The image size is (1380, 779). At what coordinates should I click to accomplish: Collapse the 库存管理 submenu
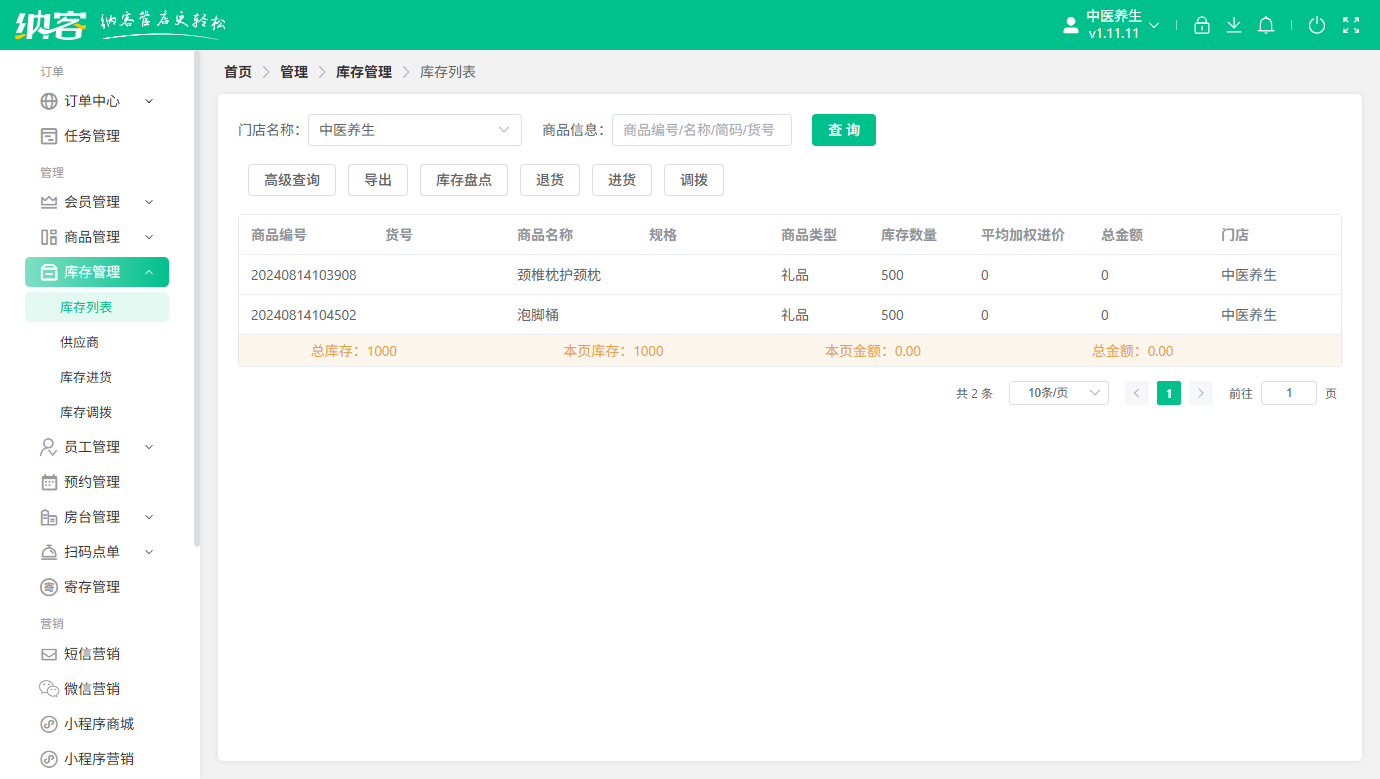(96, 271)
